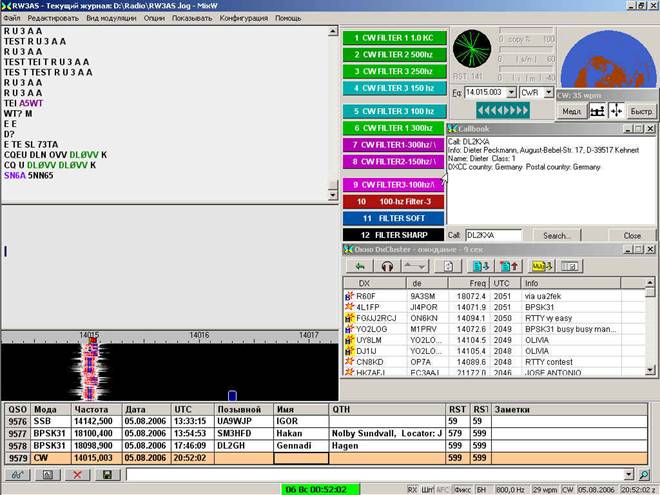Click the red marker flag at 14015 on spectrum
Viewport: 660px width, 495px height.
(93, 341)
